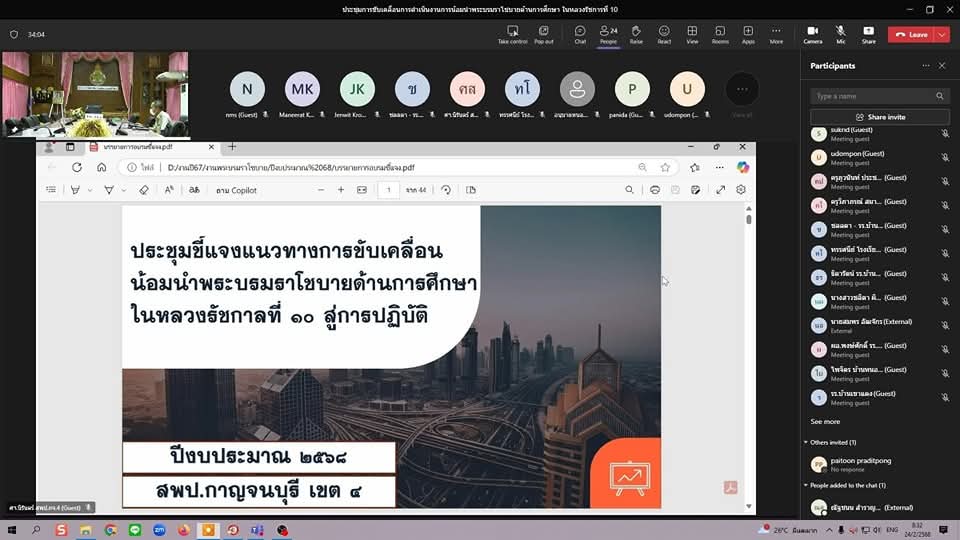Open breakout Rooms
The width and height of the screenshot is (960, 540).
pyautogui.click(x=720, y=34)
